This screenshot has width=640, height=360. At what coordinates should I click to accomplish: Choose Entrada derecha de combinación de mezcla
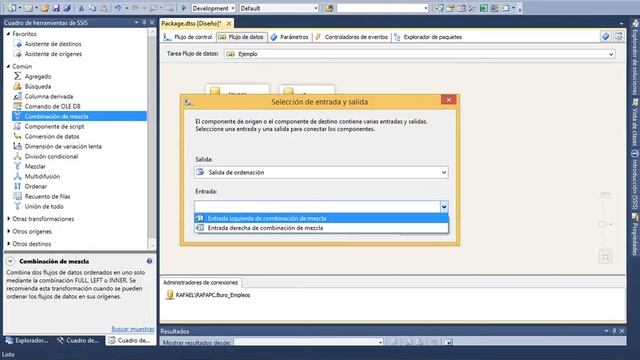point(321,228)
